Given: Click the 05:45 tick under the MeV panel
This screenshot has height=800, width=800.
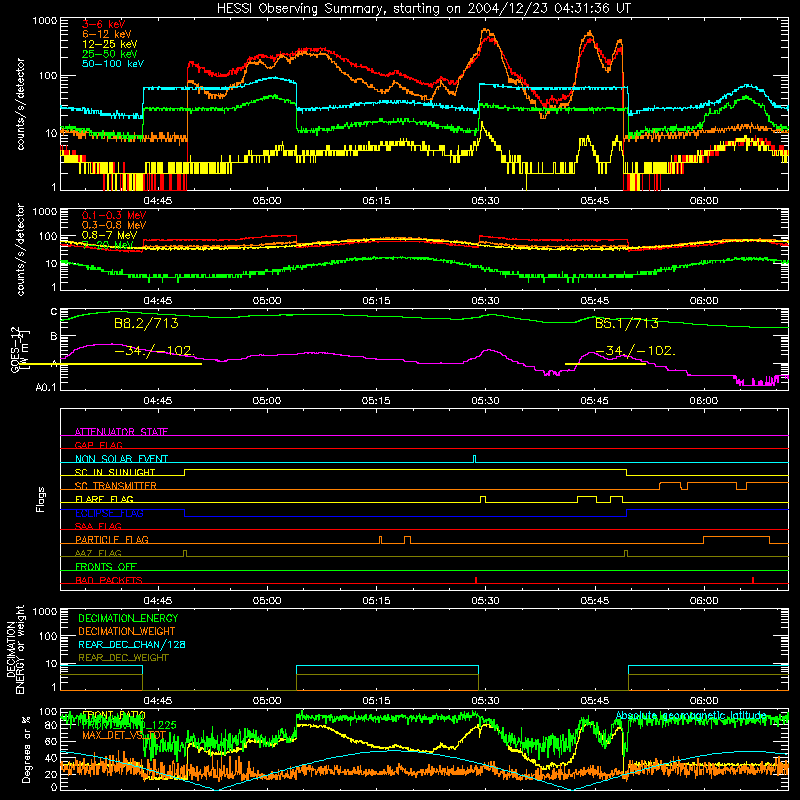Looking at the screenshot, I should 594,301.
